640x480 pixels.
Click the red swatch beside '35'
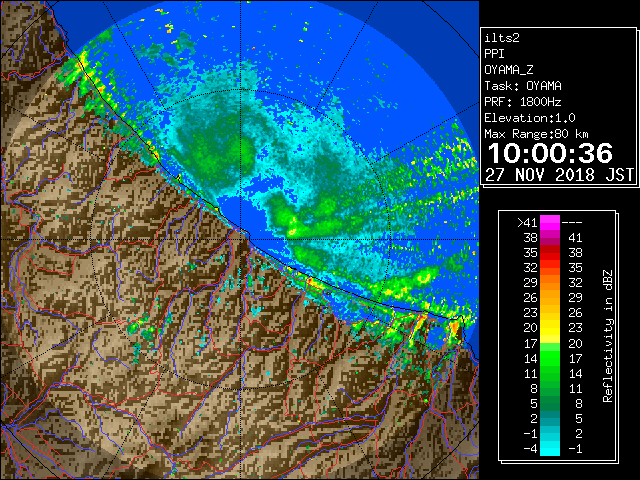point(550,253)
